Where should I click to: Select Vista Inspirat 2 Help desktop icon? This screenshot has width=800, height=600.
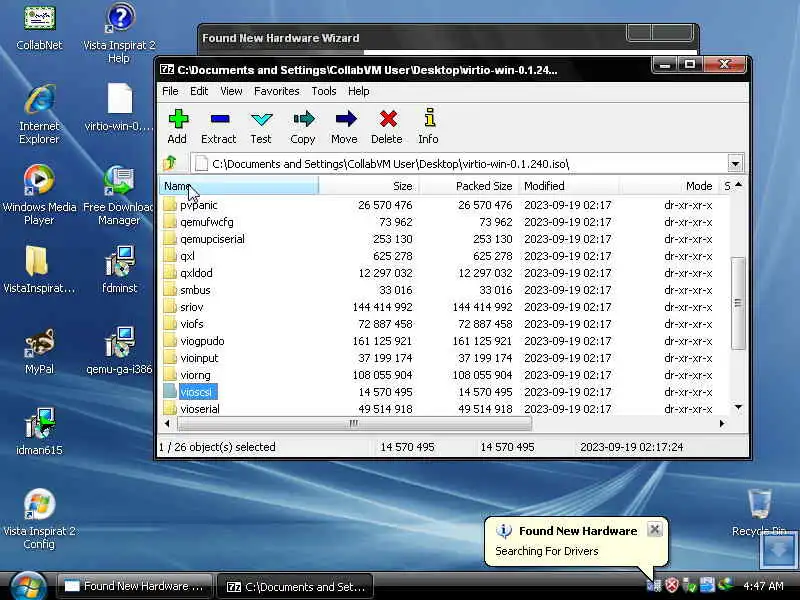tap(119, 32)
